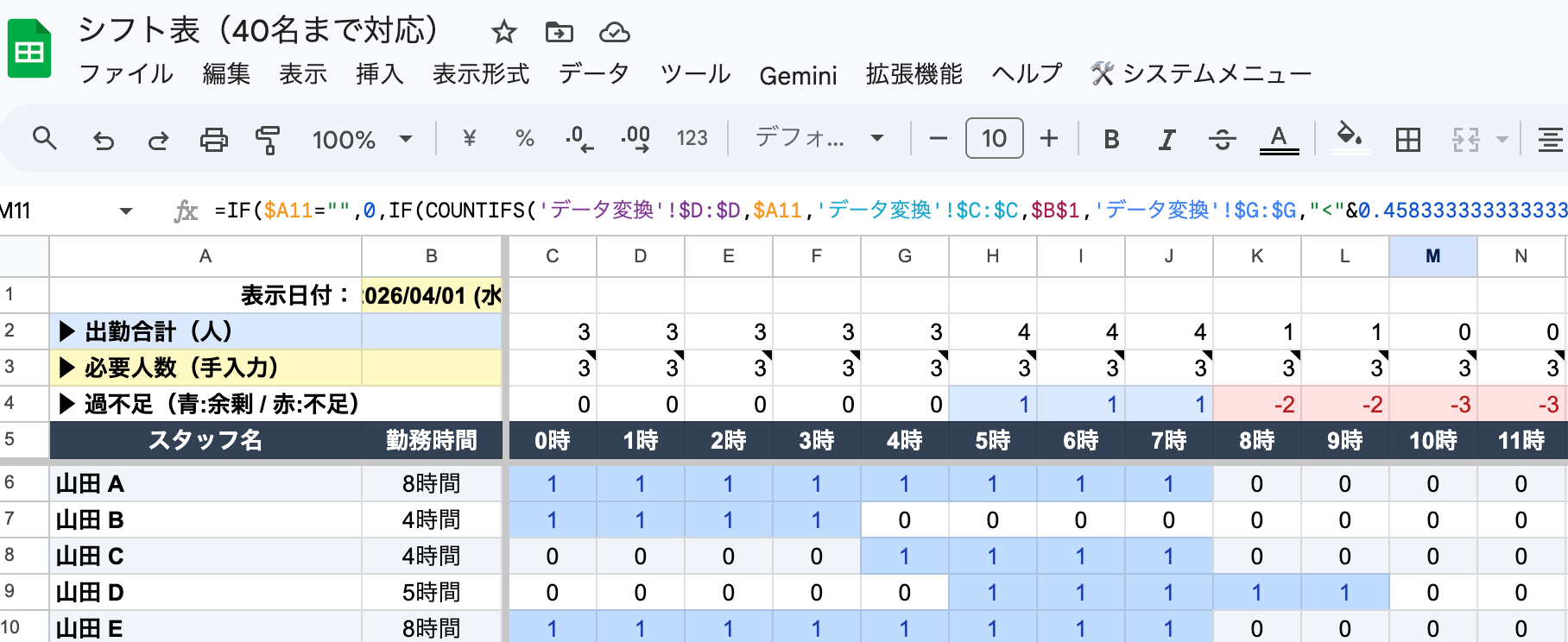This screenshot has height=642, width=1568.
Task: Format as currency yen
Action: coord(469,138)
